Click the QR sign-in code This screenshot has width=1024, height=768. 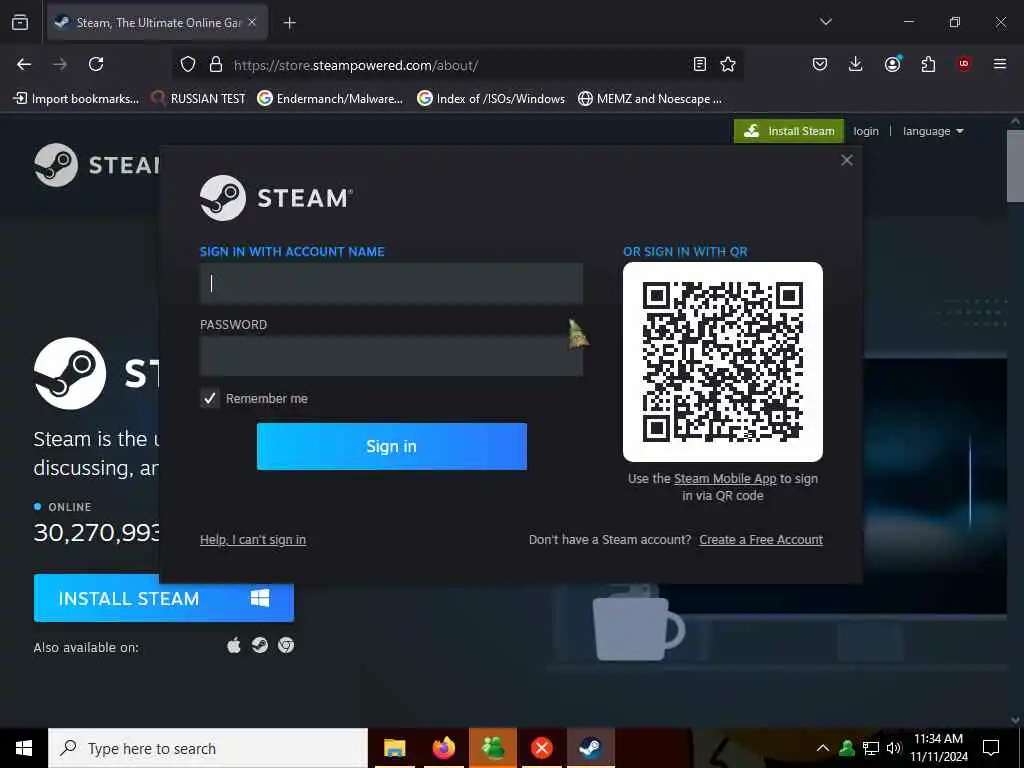point(722,362)
